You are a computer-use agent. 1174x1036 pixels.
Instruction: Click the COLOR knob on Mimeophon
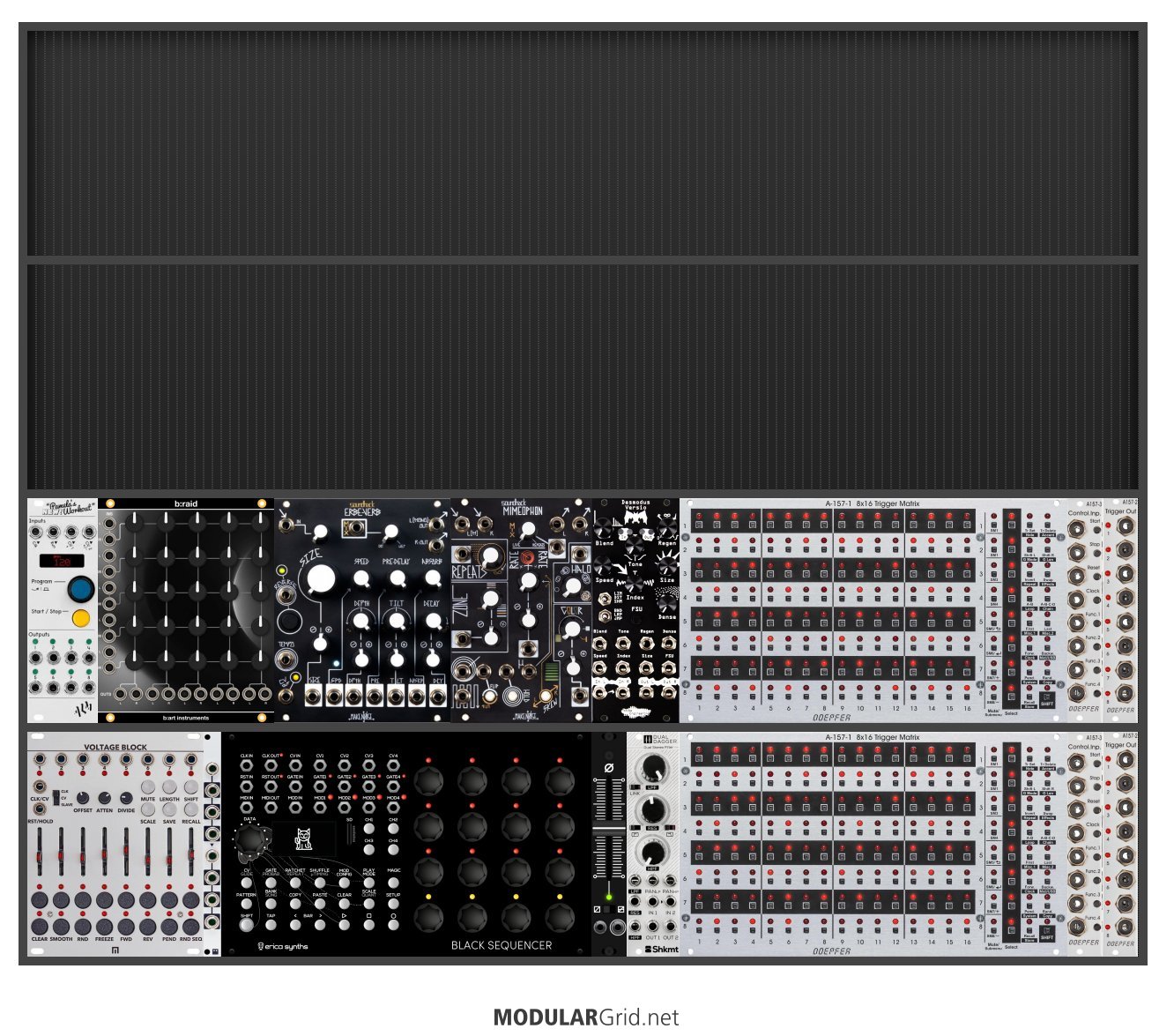point(573,629)
